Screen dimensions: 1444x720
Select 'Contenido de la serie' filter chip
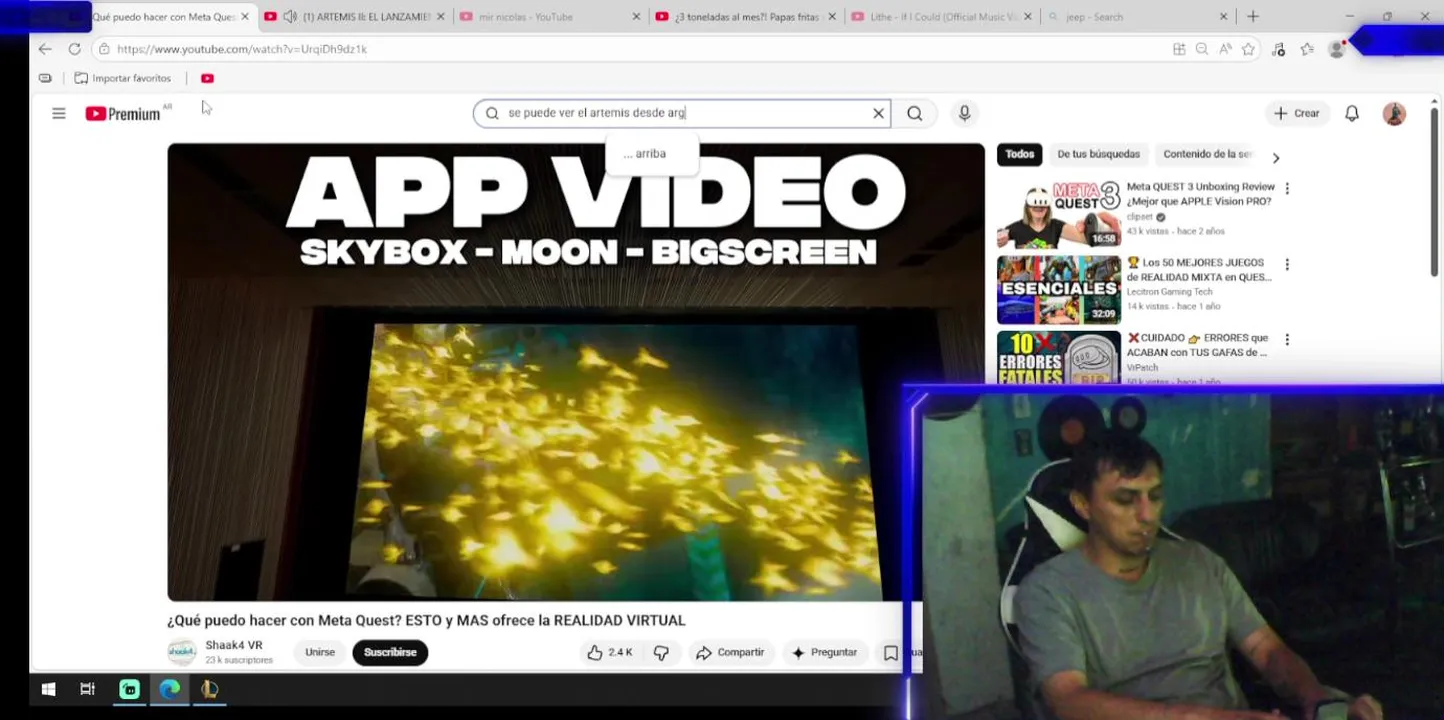point(1207,154)
